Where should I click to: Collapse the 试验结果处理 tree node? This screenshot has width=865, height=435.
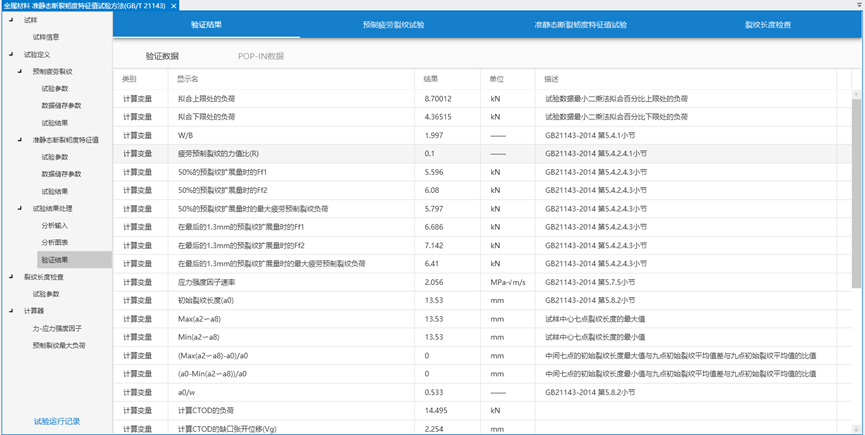click(22, 208)
